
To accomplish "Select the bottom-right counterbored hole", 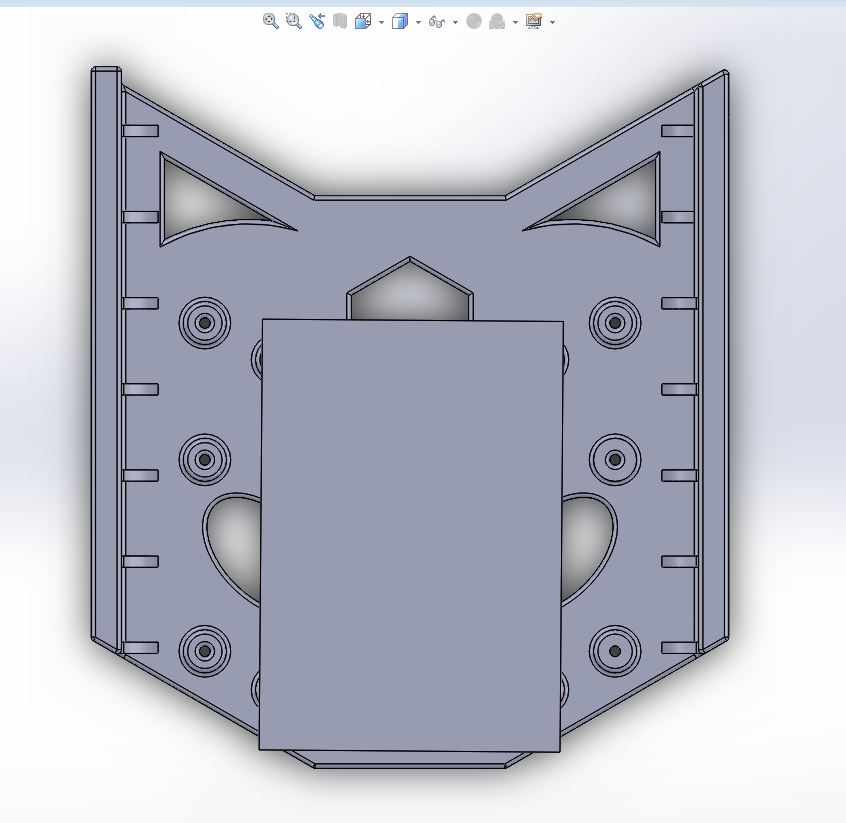I will point(615,651).
